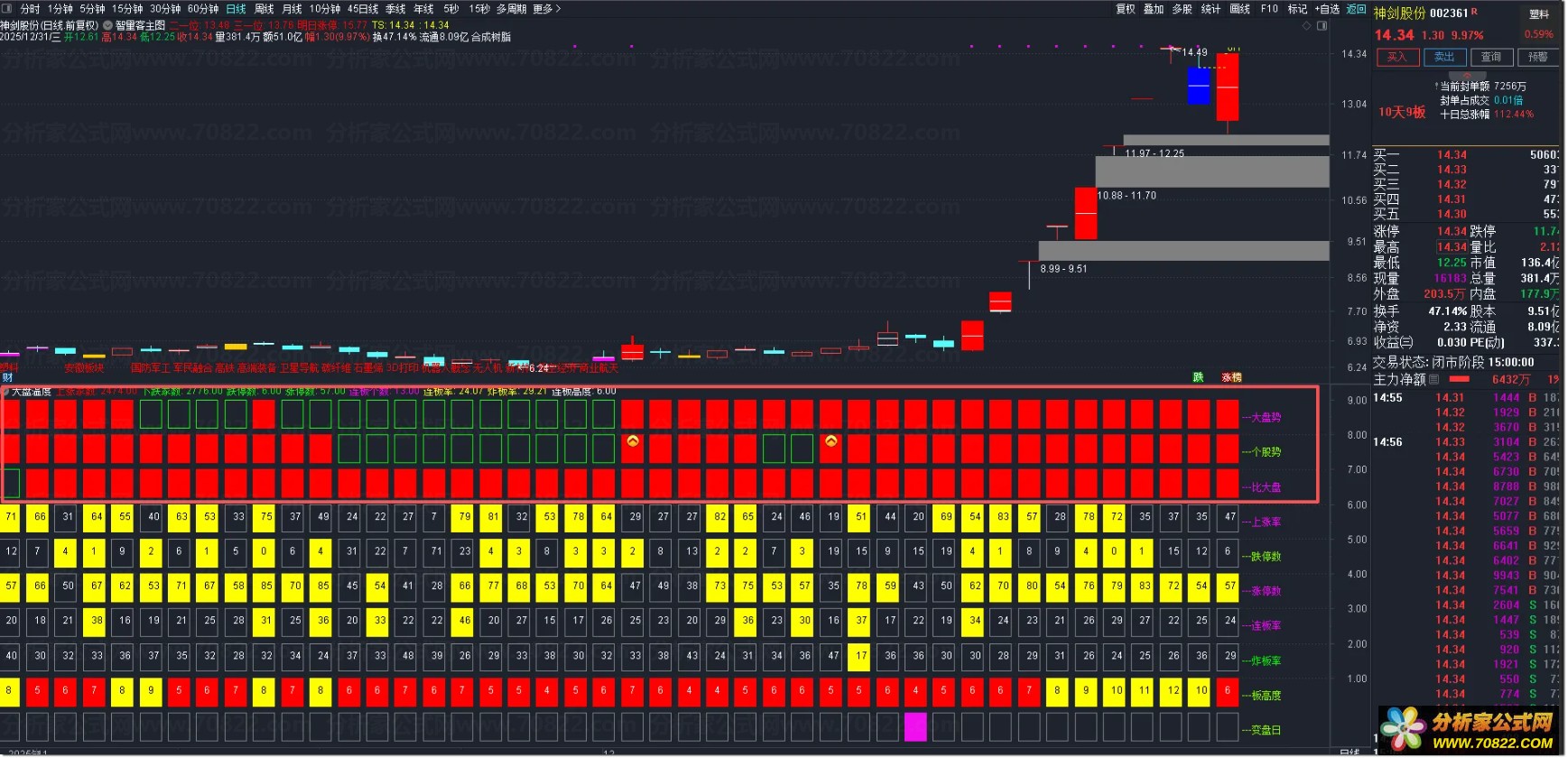Image resolution: width=1568 pixels, height=758 pixels.
Task: Switch to the 15分钟 period
Action: point(127,8)
